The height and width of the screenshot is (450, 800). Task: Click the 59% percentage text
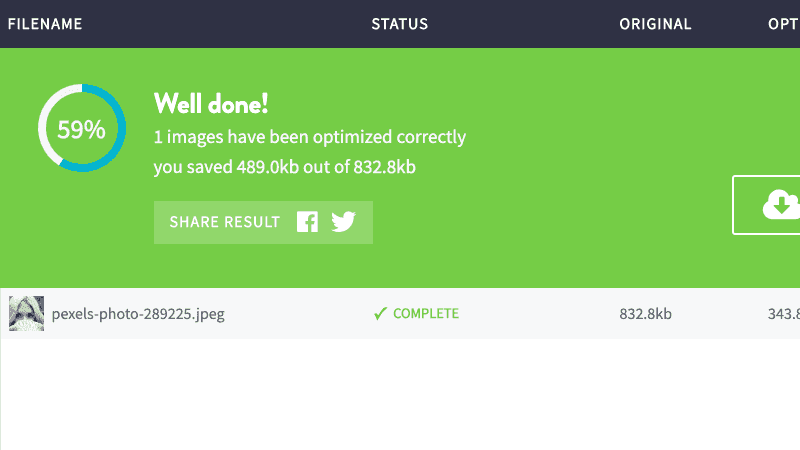pyautogui.click(x=81, y=130)
